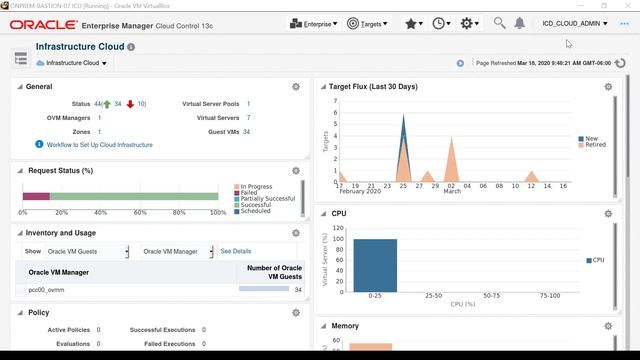Open Inventory and Usage settings gear
The width and height of the screenshot is (640, 360).
296,233
